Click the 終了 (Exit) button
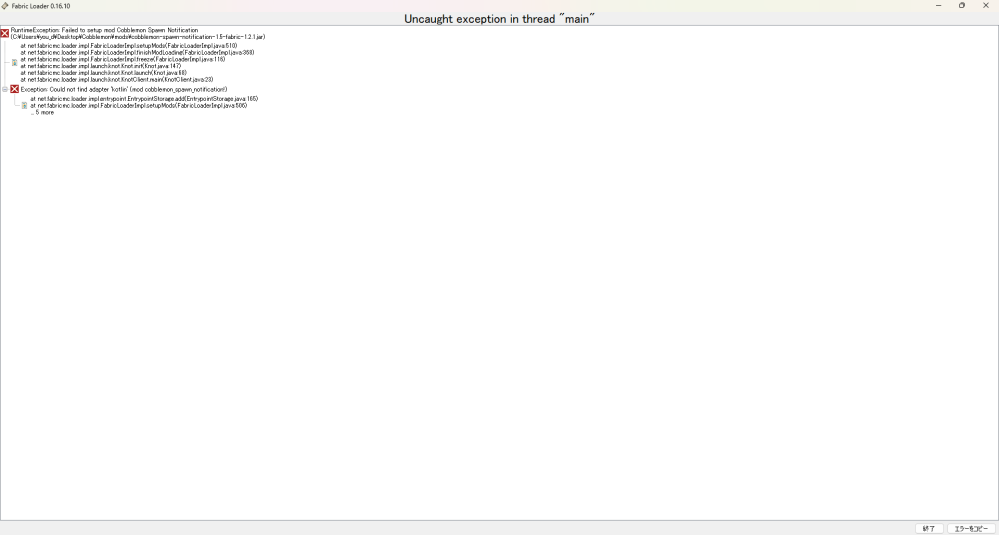Image resolution: width=999 pixels, height=535 pixels. click(x=929, y=529)
